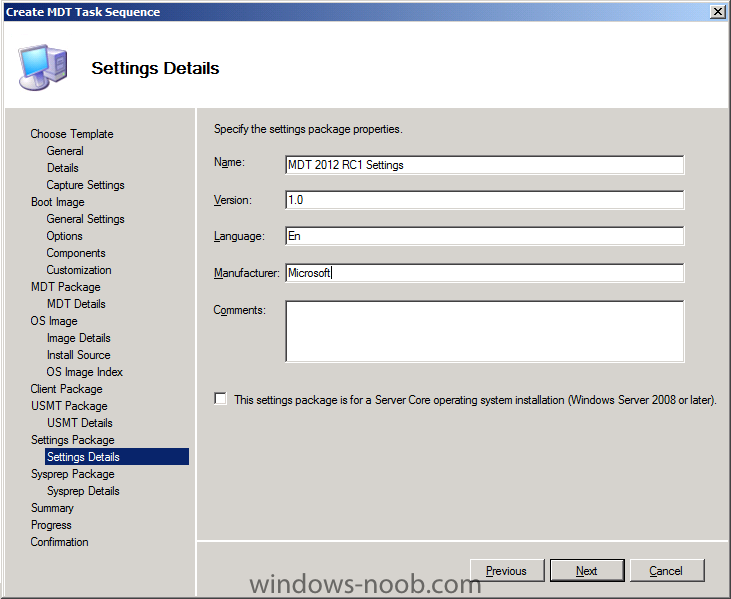Click the 'Settings Details' page heading
The width and height of the screenshot is (731, 599).
tap(155, 68)
